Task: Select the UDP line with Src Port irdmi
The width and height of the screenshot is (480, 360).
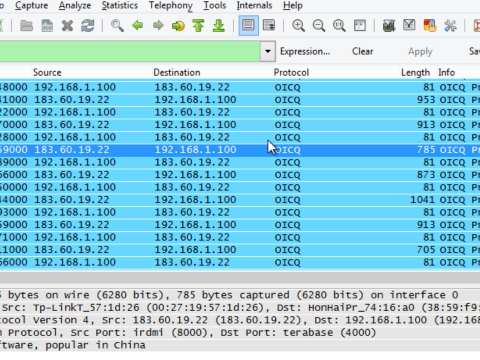Action: pos(240,332)
